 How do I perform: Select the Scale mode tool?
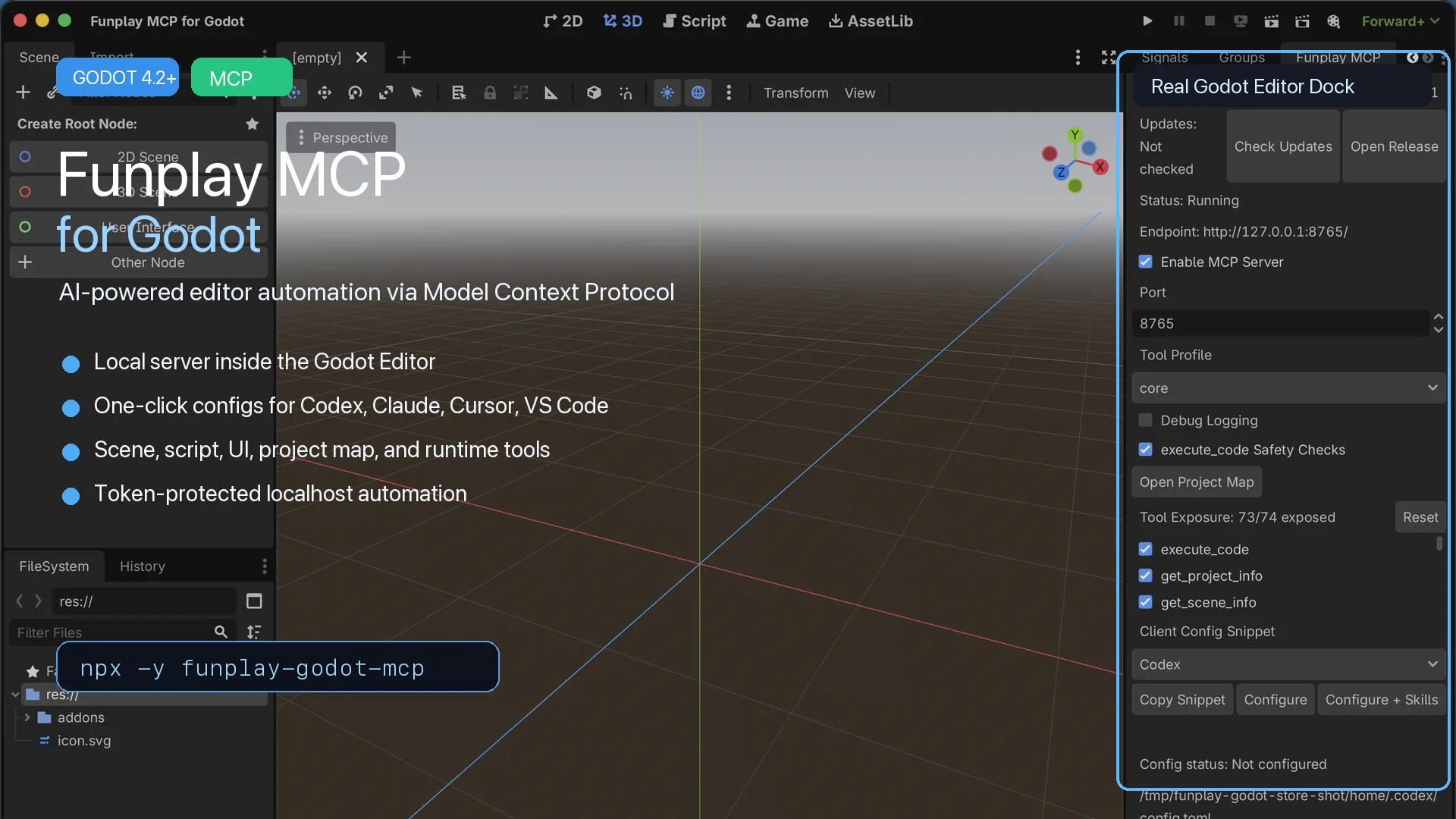click(x=386, y=93)
